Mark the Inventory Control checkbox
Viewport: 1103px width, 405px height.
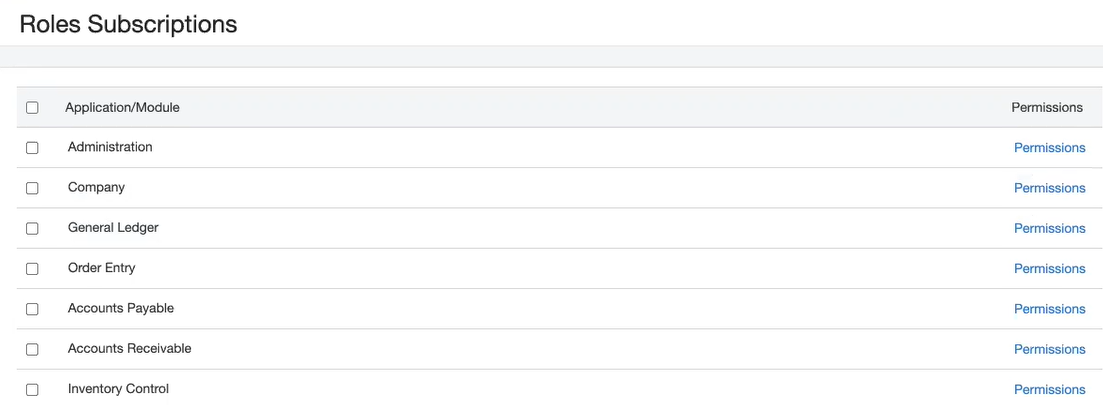(x=32, y=389)
